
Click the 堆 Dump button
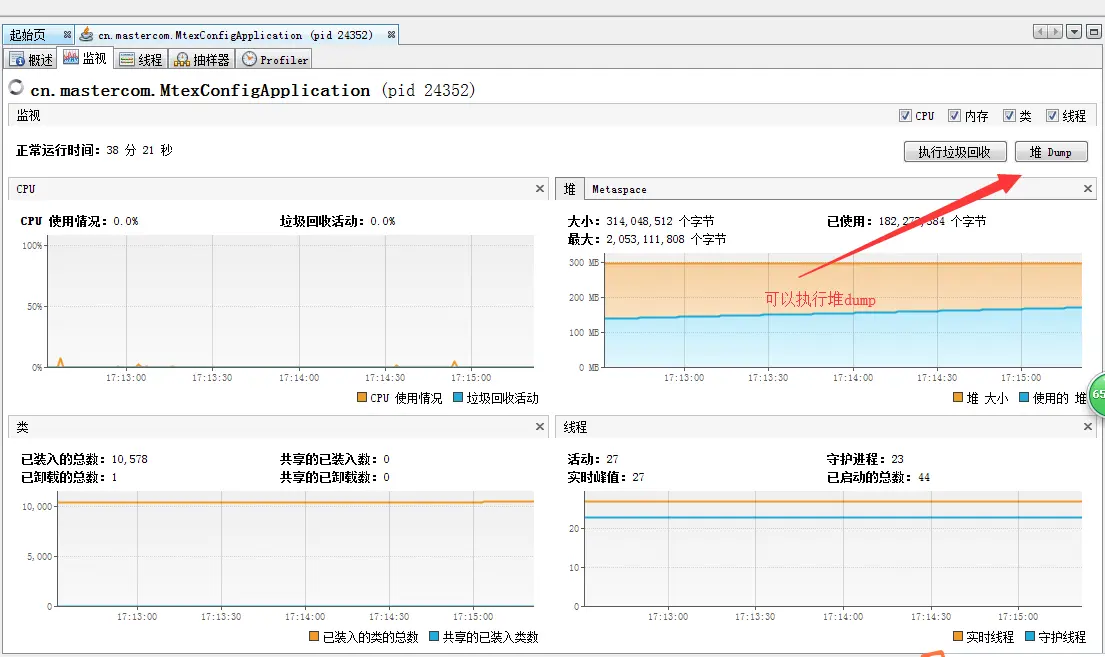tap(1051, 152)
